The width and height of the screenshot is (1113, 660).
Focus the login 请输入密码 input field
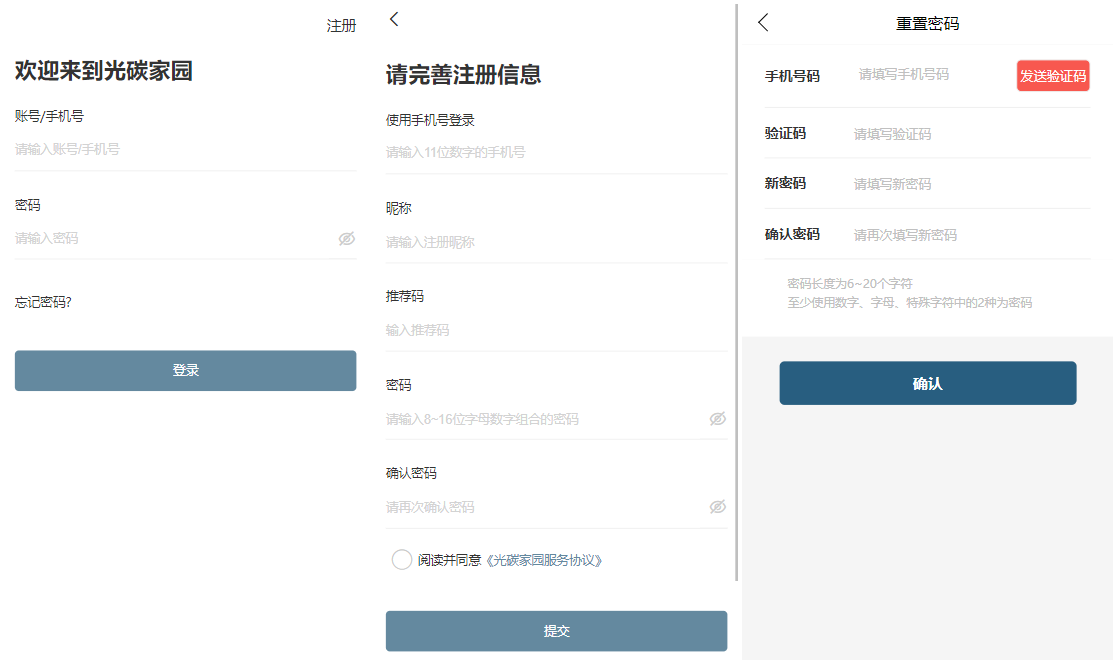click(x=174, y=238)
